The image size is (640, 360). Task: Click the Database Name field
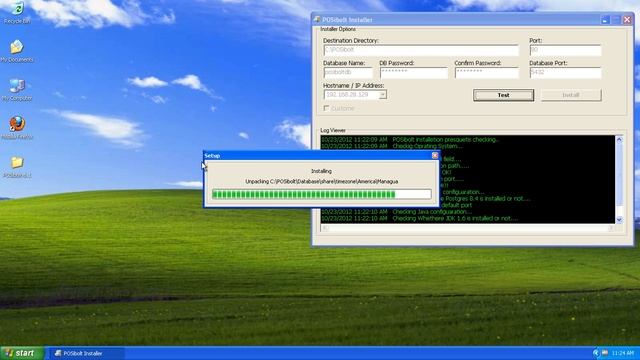point(348,73)
